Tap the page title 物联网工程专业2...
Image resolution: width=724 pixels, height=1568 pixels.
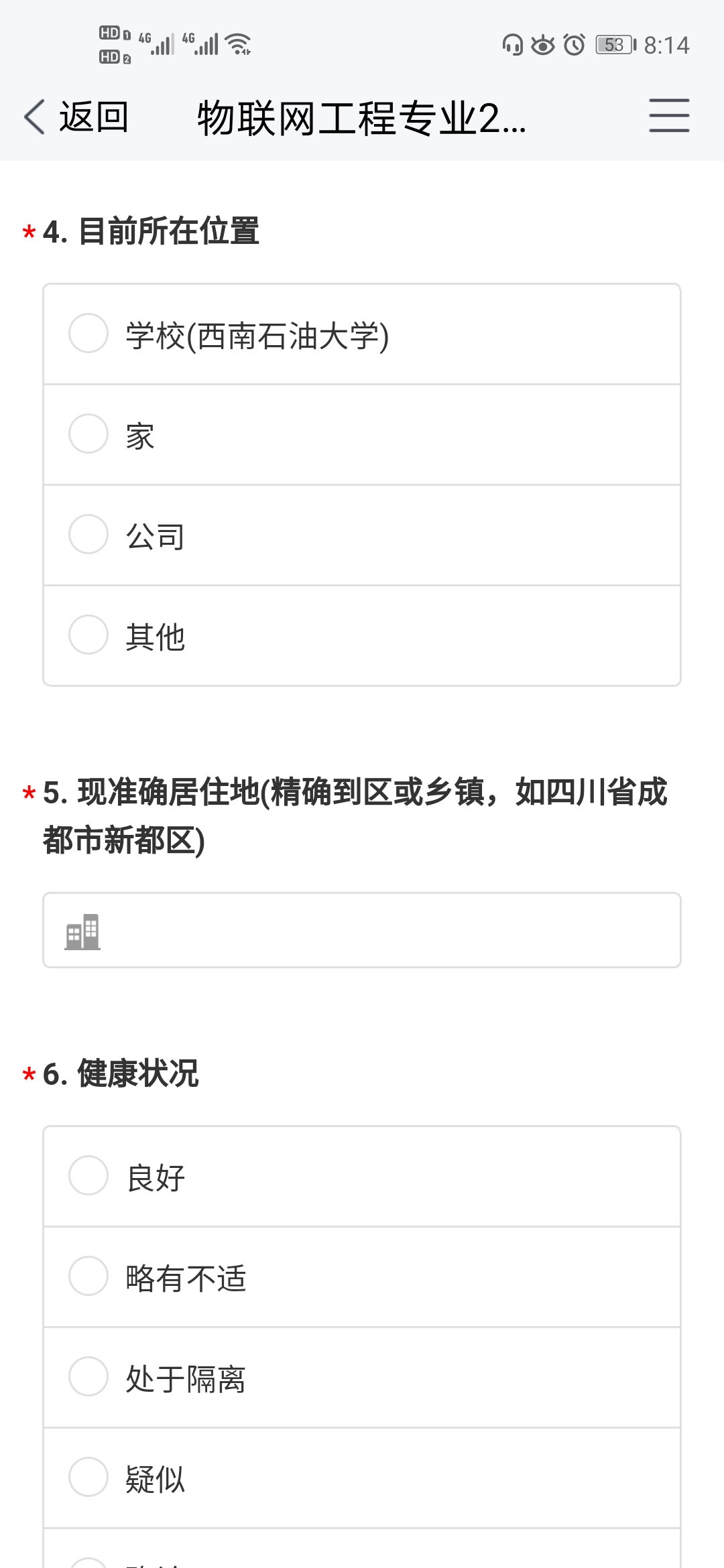(362, 118)
